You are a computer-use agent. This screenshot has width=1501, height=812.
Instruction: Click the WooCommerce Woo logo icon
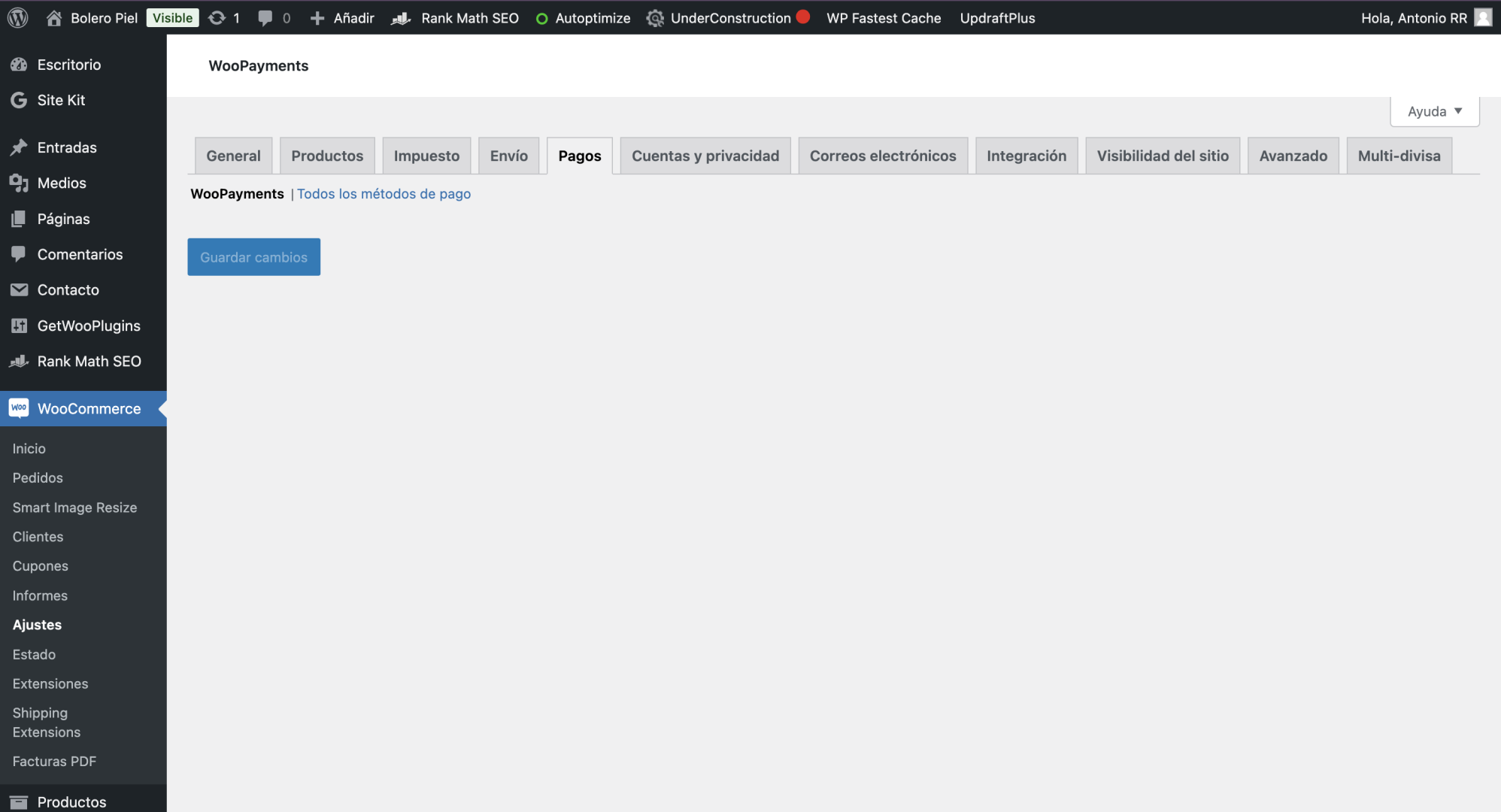pyautogui.click(x=19, y=408)
